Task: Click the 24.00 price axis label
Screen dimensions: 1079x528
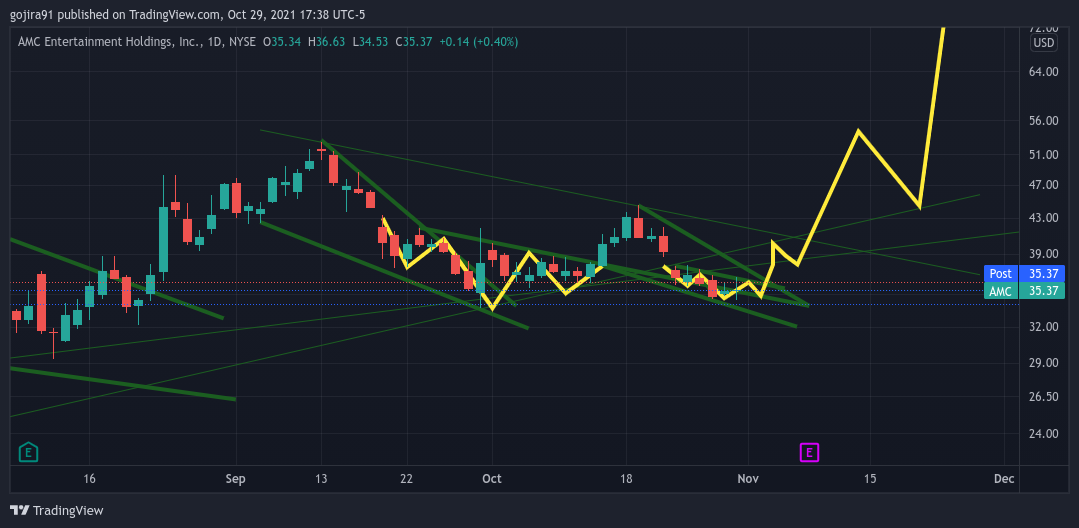Action: pyautogui.click(x=1043, y=434)
